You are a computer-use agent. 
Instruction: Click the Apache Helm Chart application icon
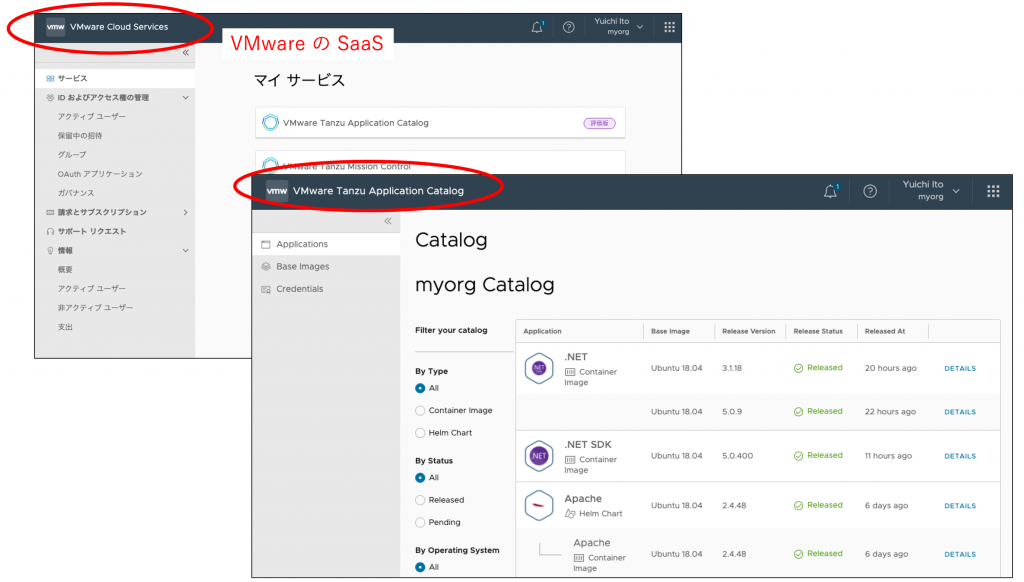539,505
